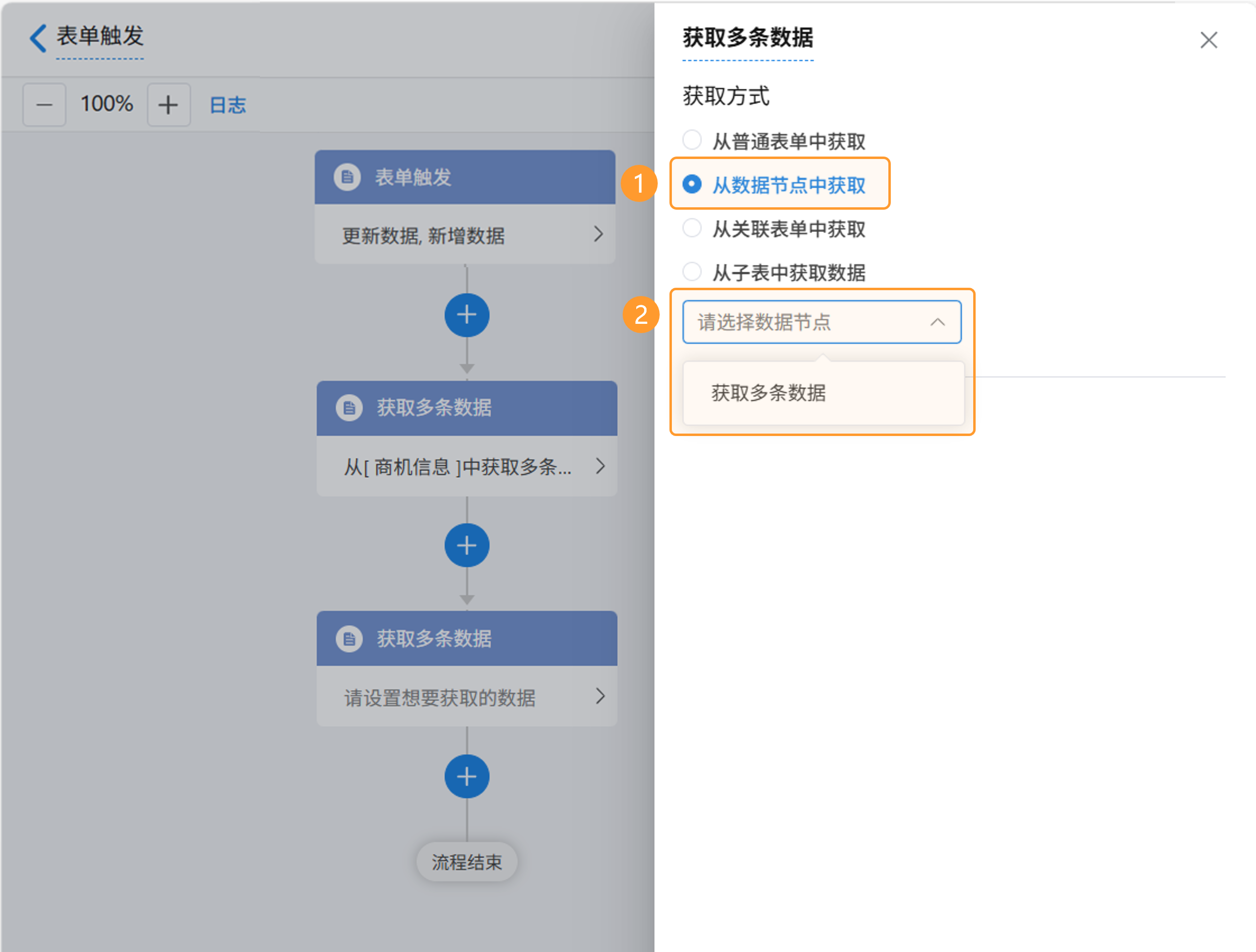Select 从普通表单中获取 radio option
The height and width of the screenshot is (952, 1256).
[x=691, y=140]
